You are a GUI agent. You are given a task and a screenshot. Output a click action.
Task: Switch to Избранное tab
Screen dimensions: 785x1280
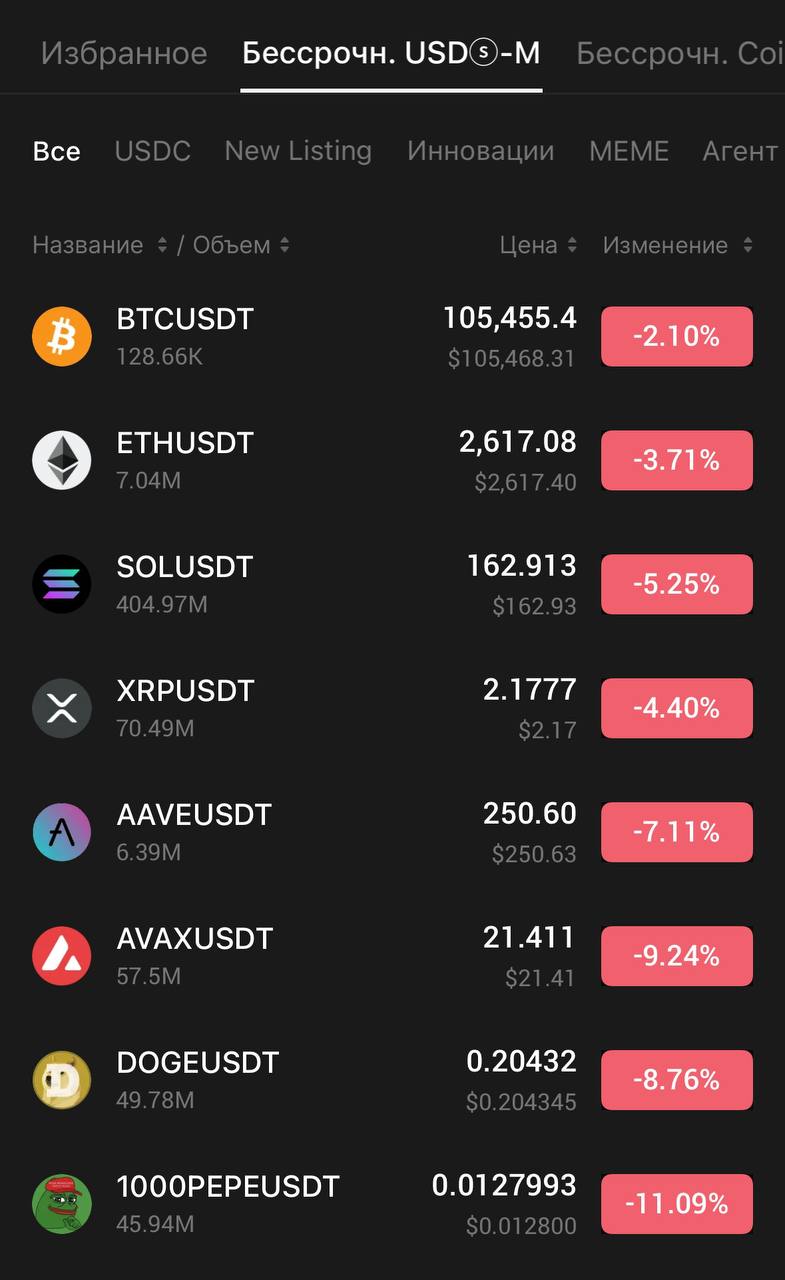[124, 53]
